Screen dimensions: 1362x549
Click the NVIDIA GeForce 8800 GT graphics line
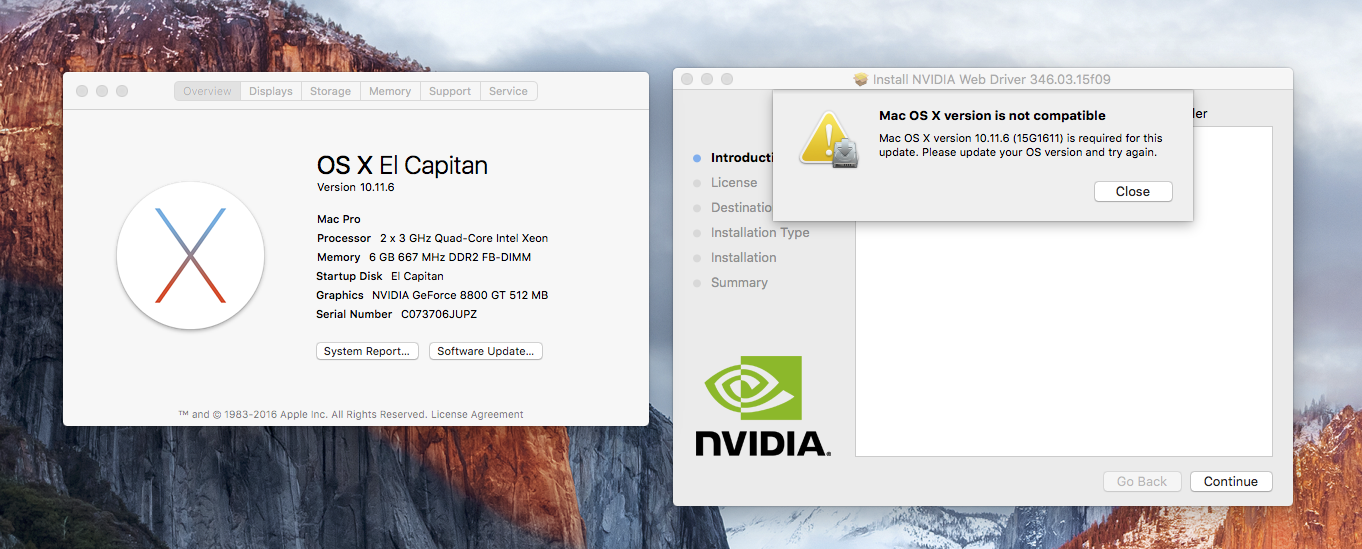[432, 295]
